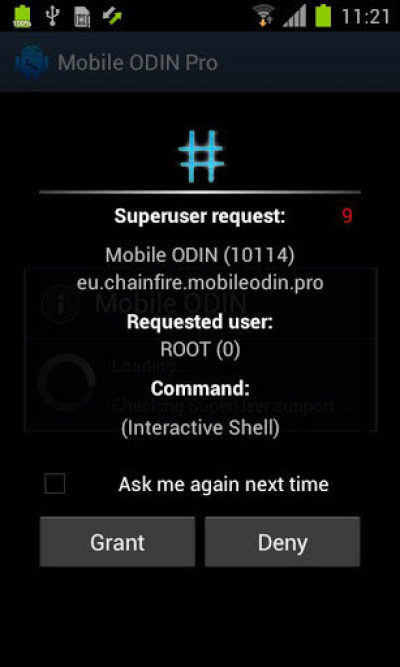Tap the eu.chainfire.mobileodin.pro package name
This screenshot has width=400, height=667.
pos(200,283)
